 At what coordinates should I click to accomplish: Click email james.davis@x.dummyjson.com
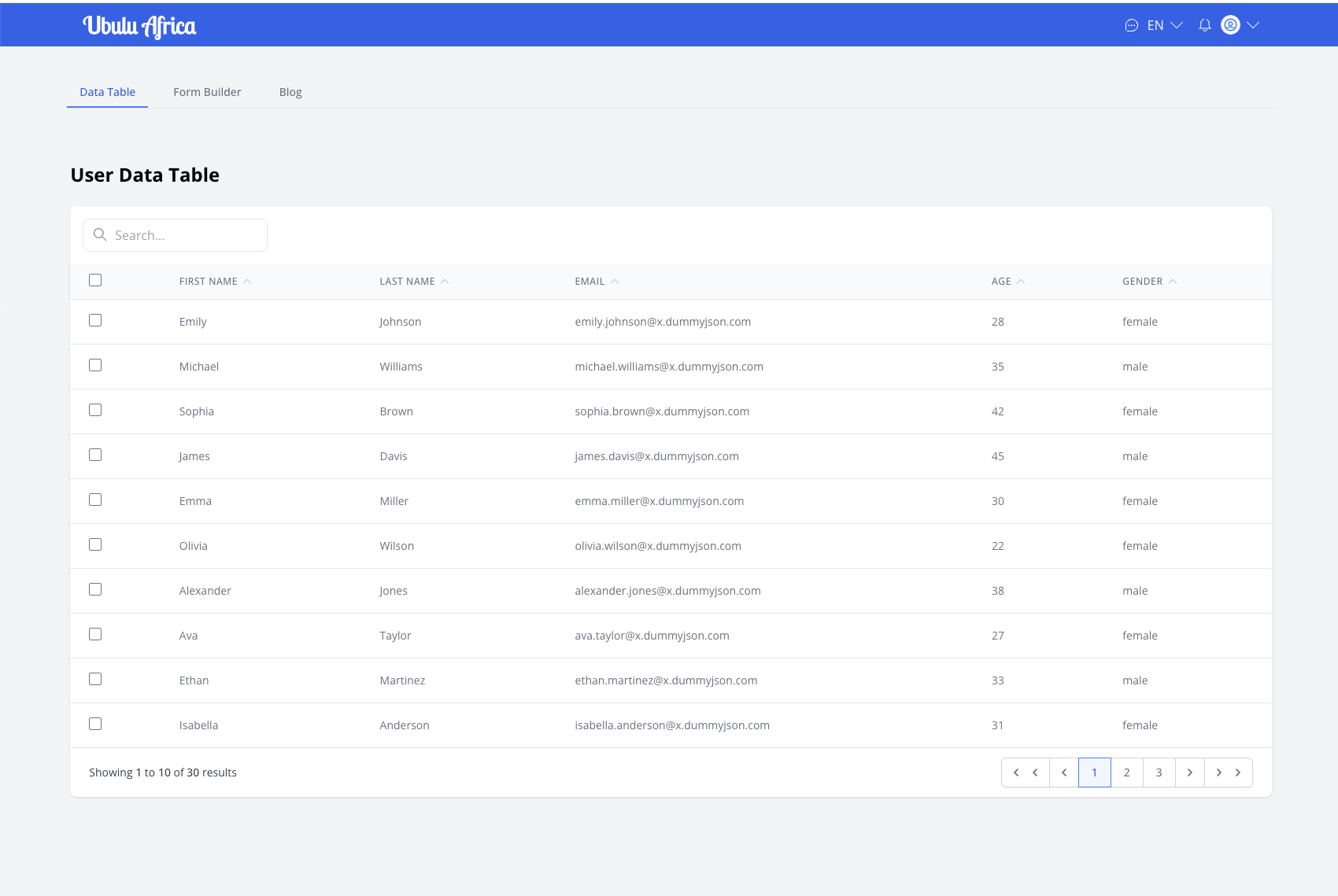[656, 456]
